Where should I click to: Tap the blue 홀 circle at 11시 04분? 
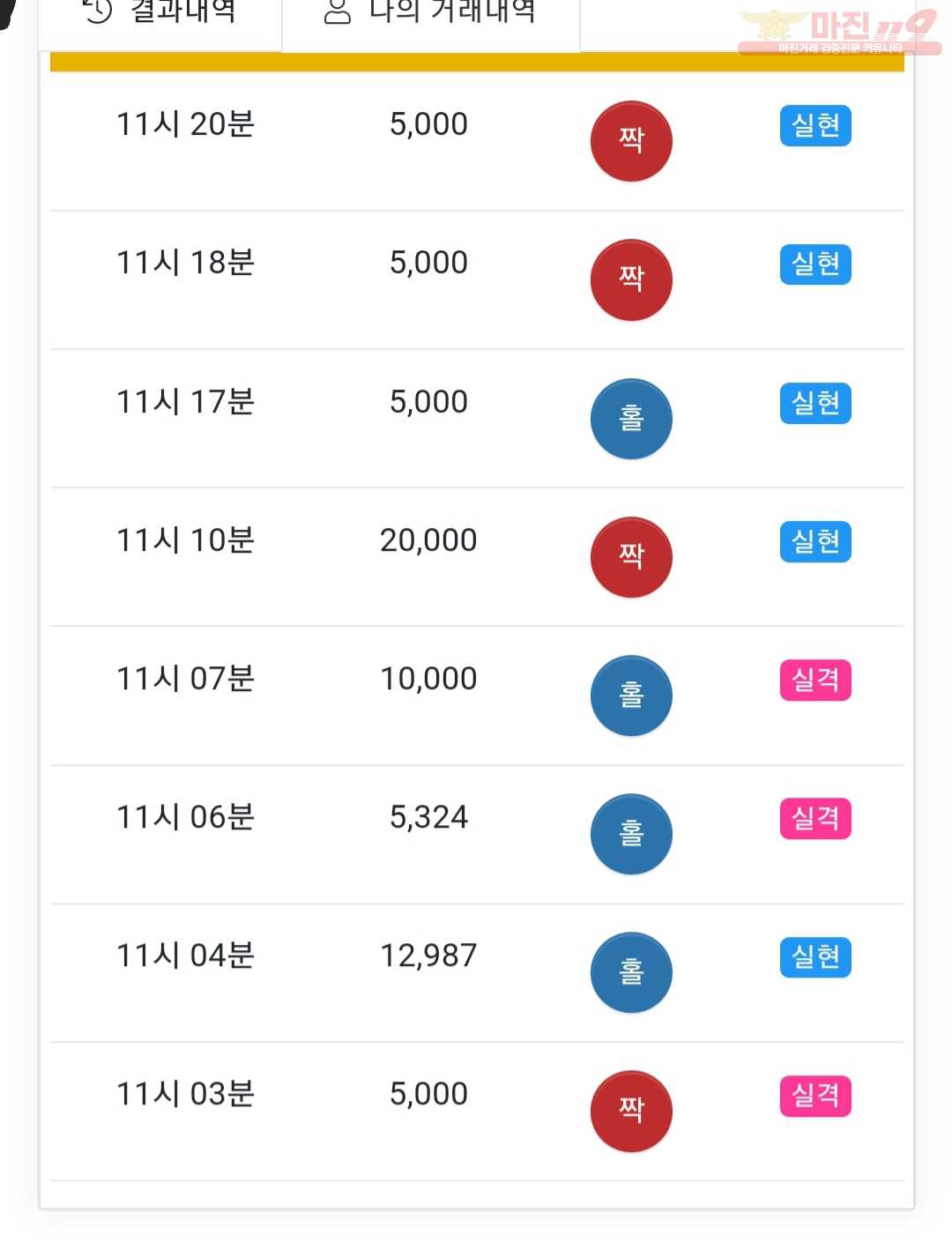(x=631, y=972)
